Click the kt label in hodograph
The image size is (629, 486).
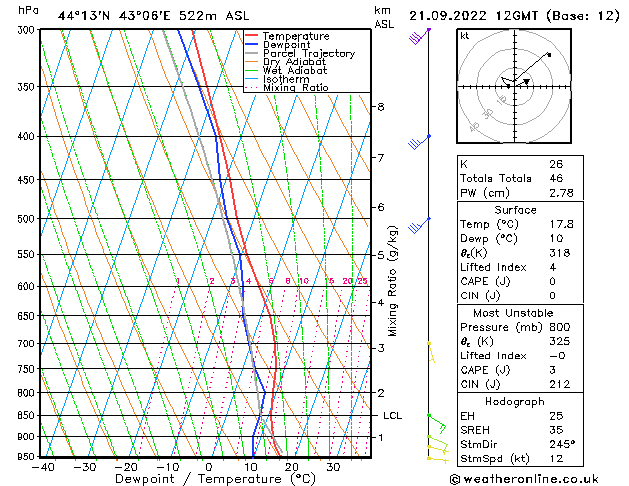[x=465, y=36]
